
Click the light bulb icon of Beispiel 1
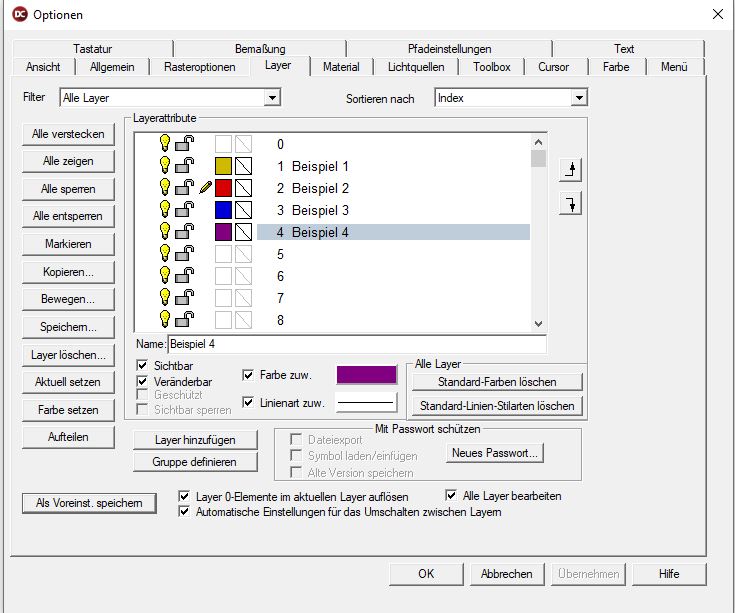pos(166,165)
